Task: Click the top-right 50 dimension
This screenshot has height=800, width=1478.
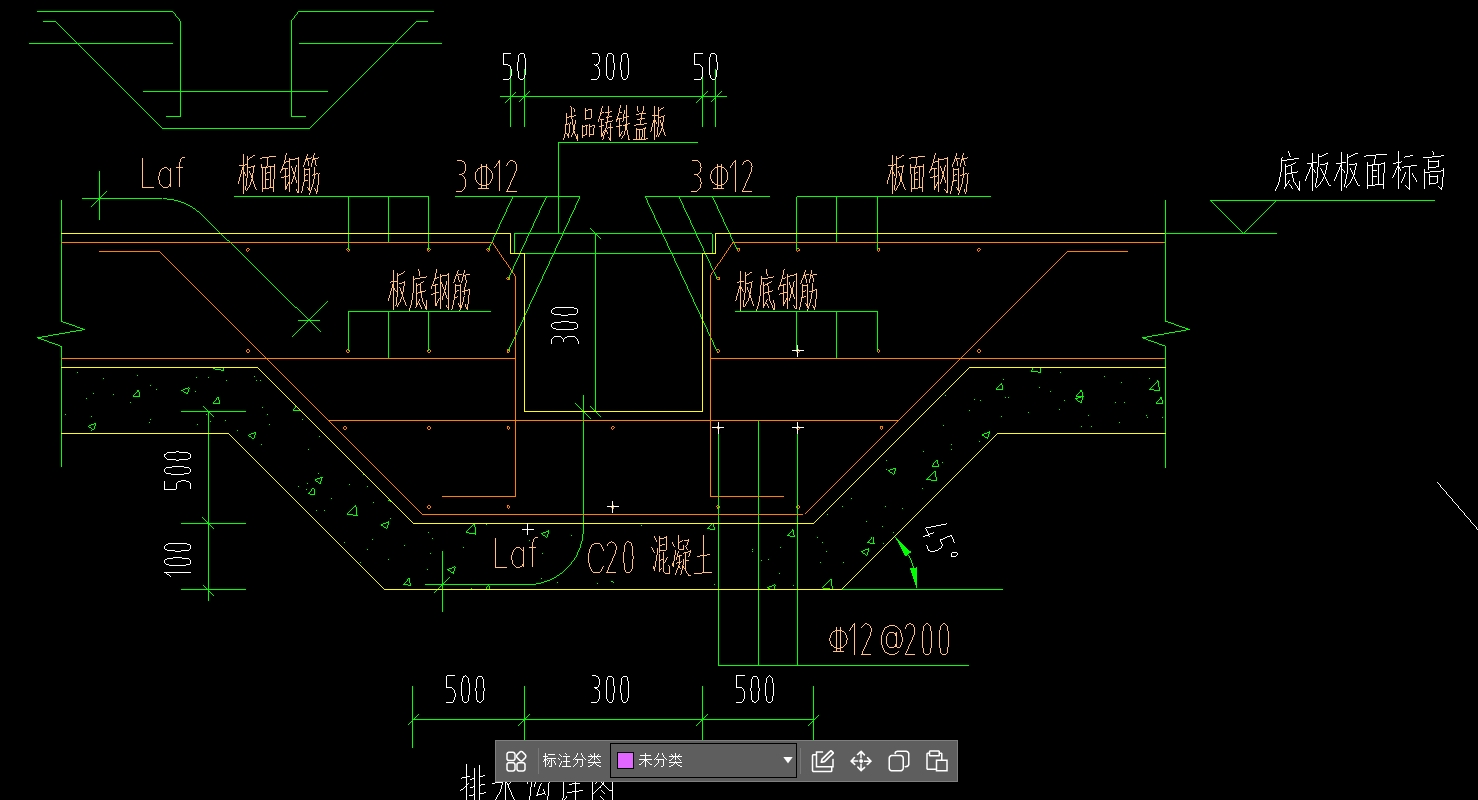Action: tap(706, 68)
